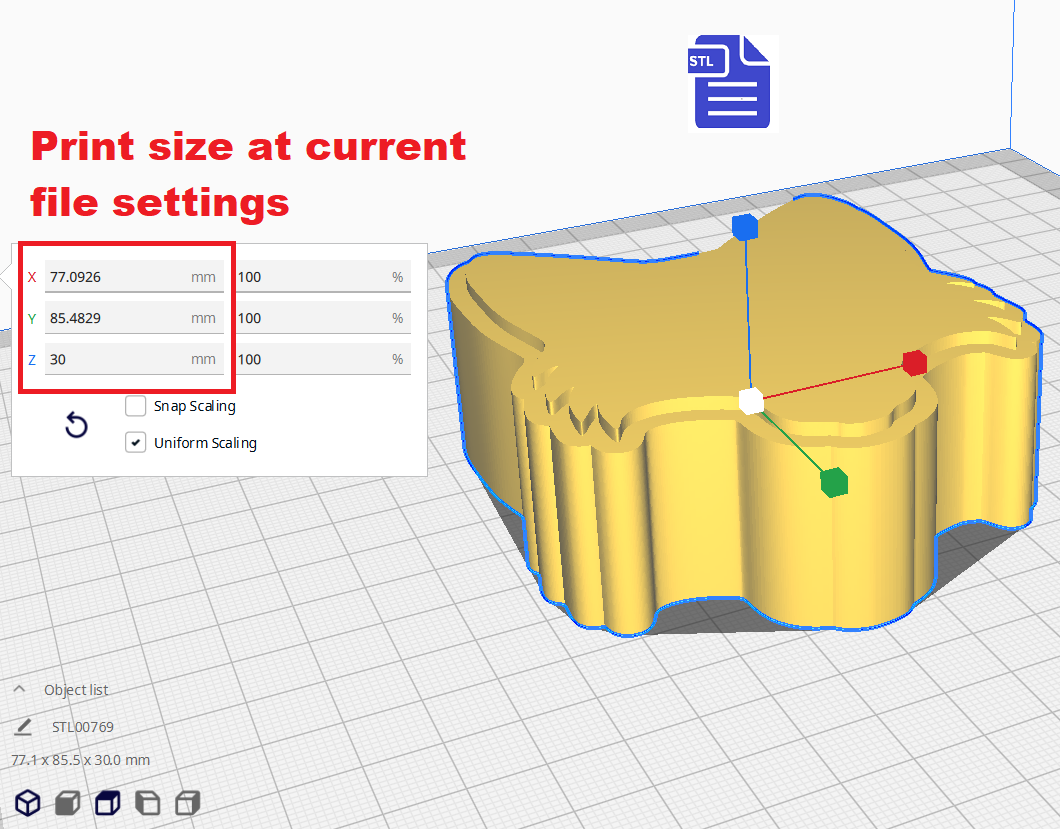Switch to the front view cube icon
Viewport: 1060px width, 829px height.
[x=67, y=802]
